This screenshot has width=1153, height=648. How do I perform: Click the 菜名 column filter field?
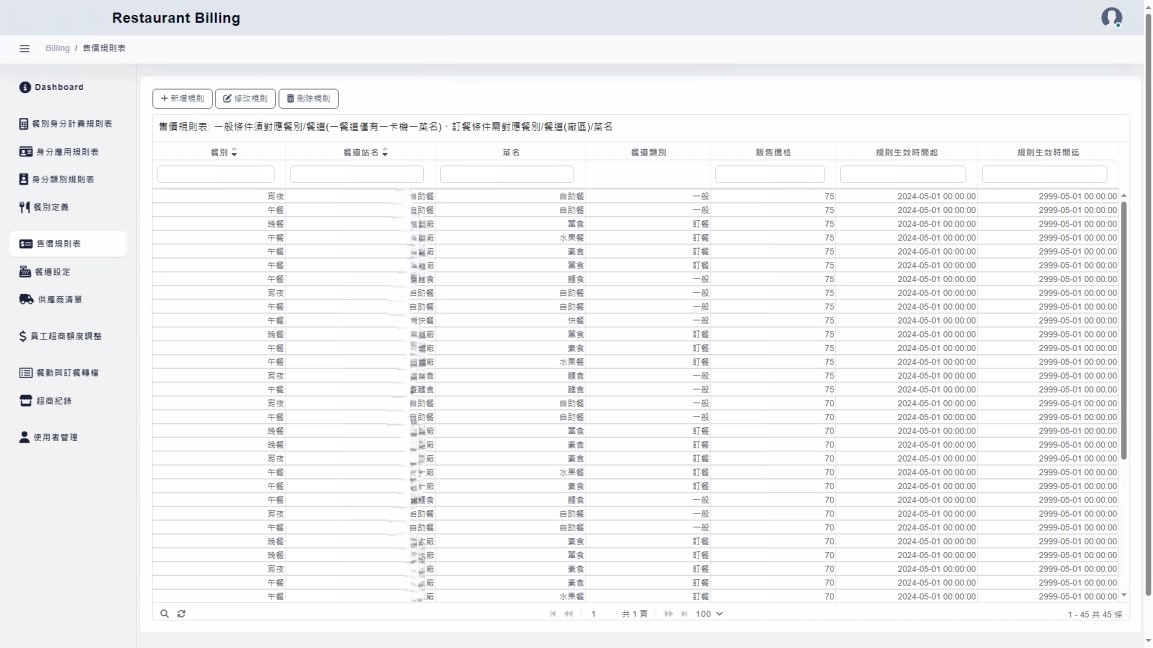[509, 174]
